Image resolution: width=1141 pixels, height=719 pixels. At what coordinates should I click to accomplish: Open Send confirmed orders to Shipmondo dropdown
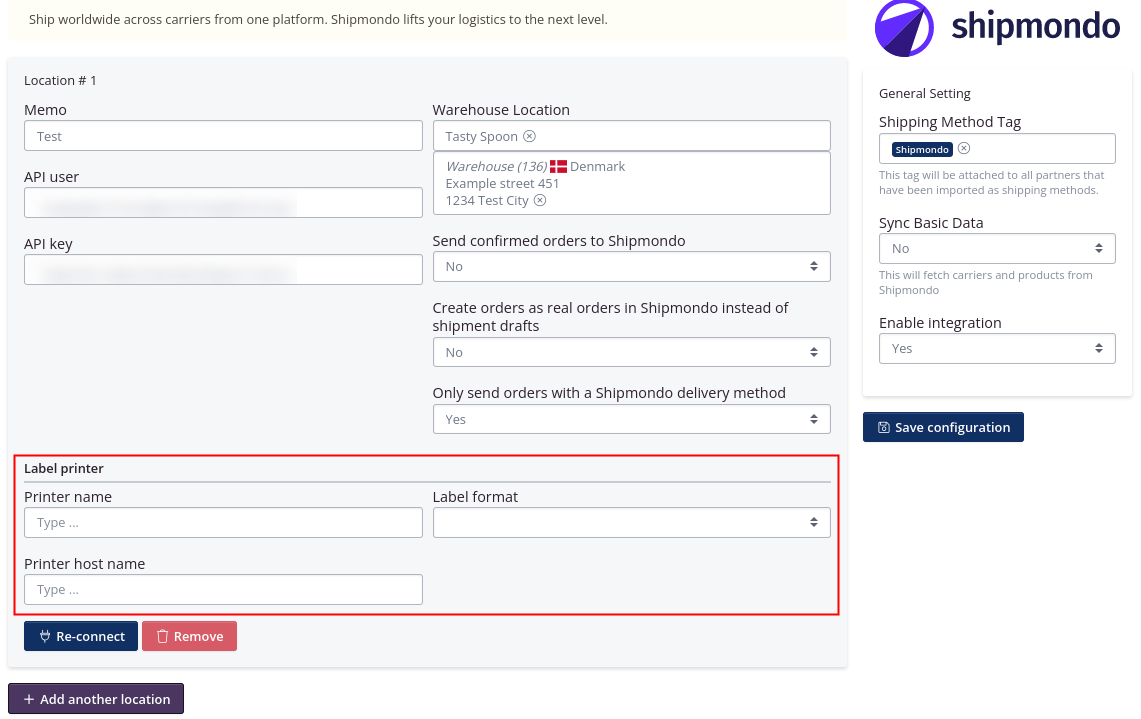(631, 267)
